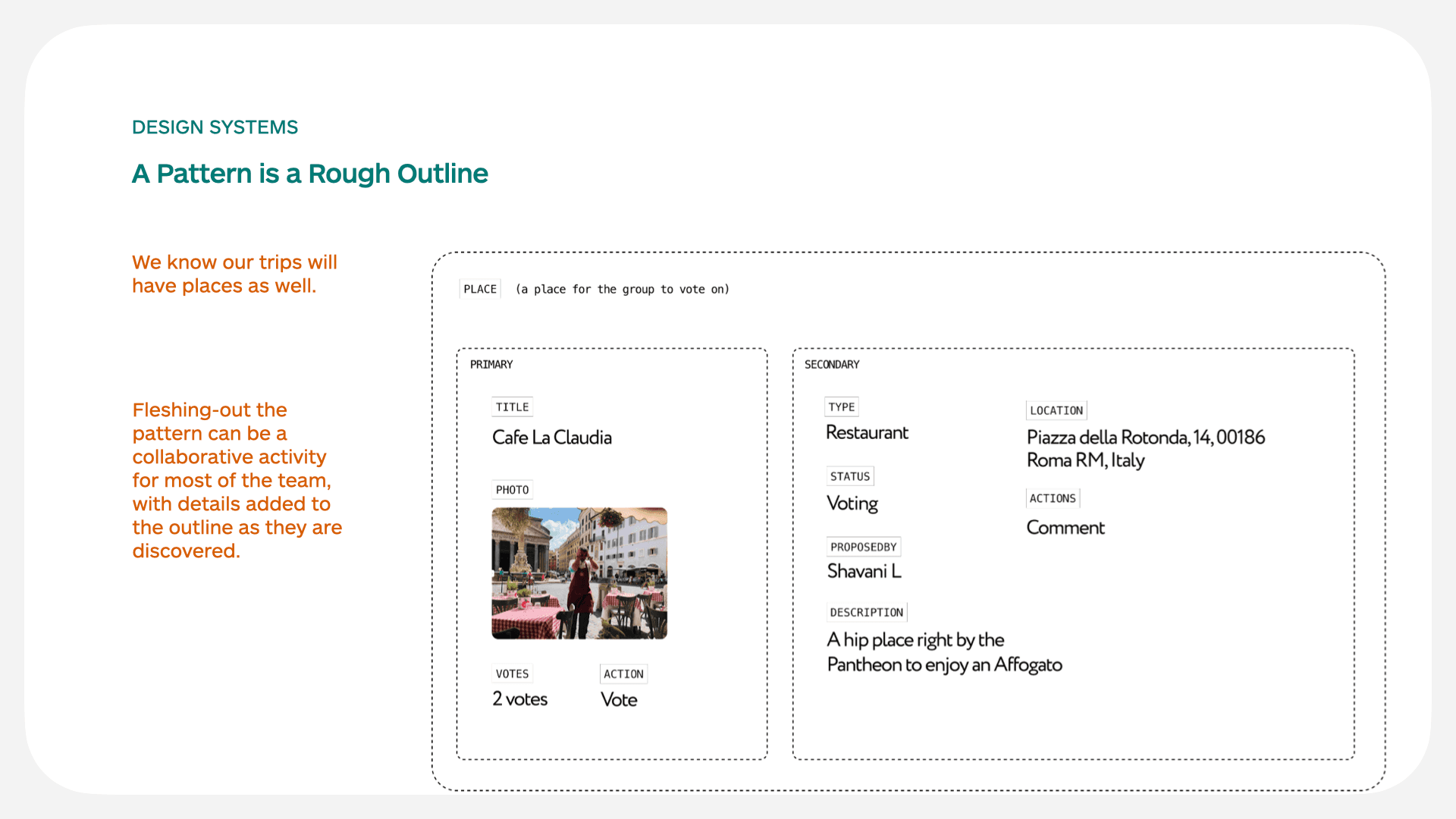Click the ACTIONS label tag
Screen dimensions: 1456x819
pyautogui.click(x=1053, y=498)
